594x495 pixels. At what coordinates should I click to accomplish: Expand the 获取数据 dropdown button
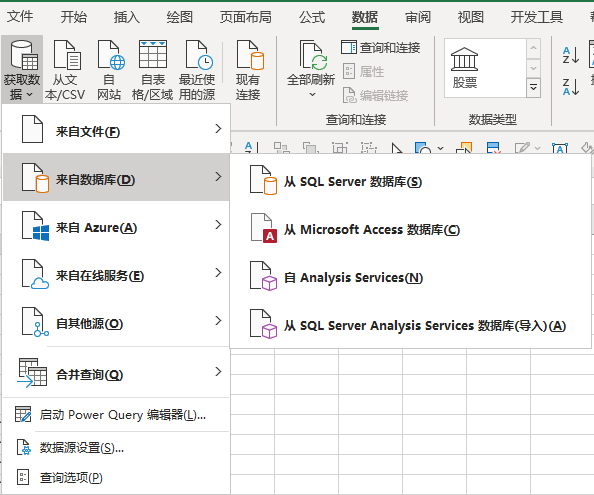[x=22, y=70]
